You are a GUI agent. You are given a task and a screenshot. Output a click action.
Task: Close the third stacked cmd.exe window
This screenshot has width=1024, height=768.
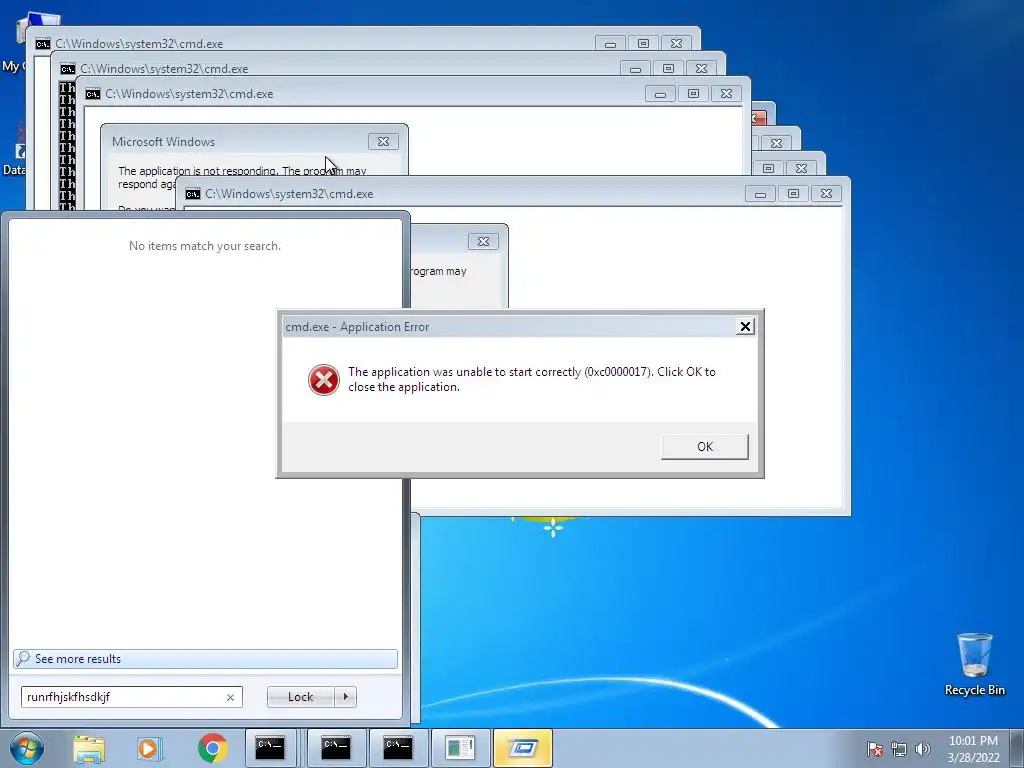[726, 94]
